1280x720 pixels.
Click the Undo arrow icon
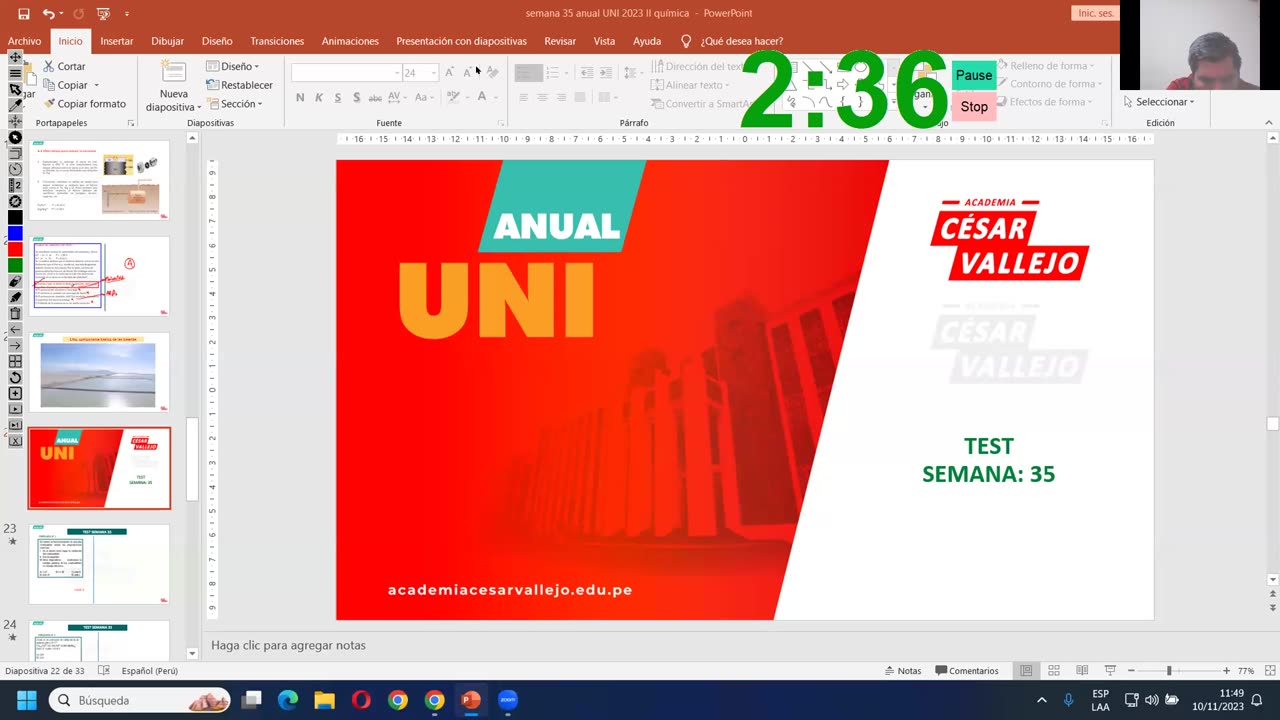pos(49,14)
